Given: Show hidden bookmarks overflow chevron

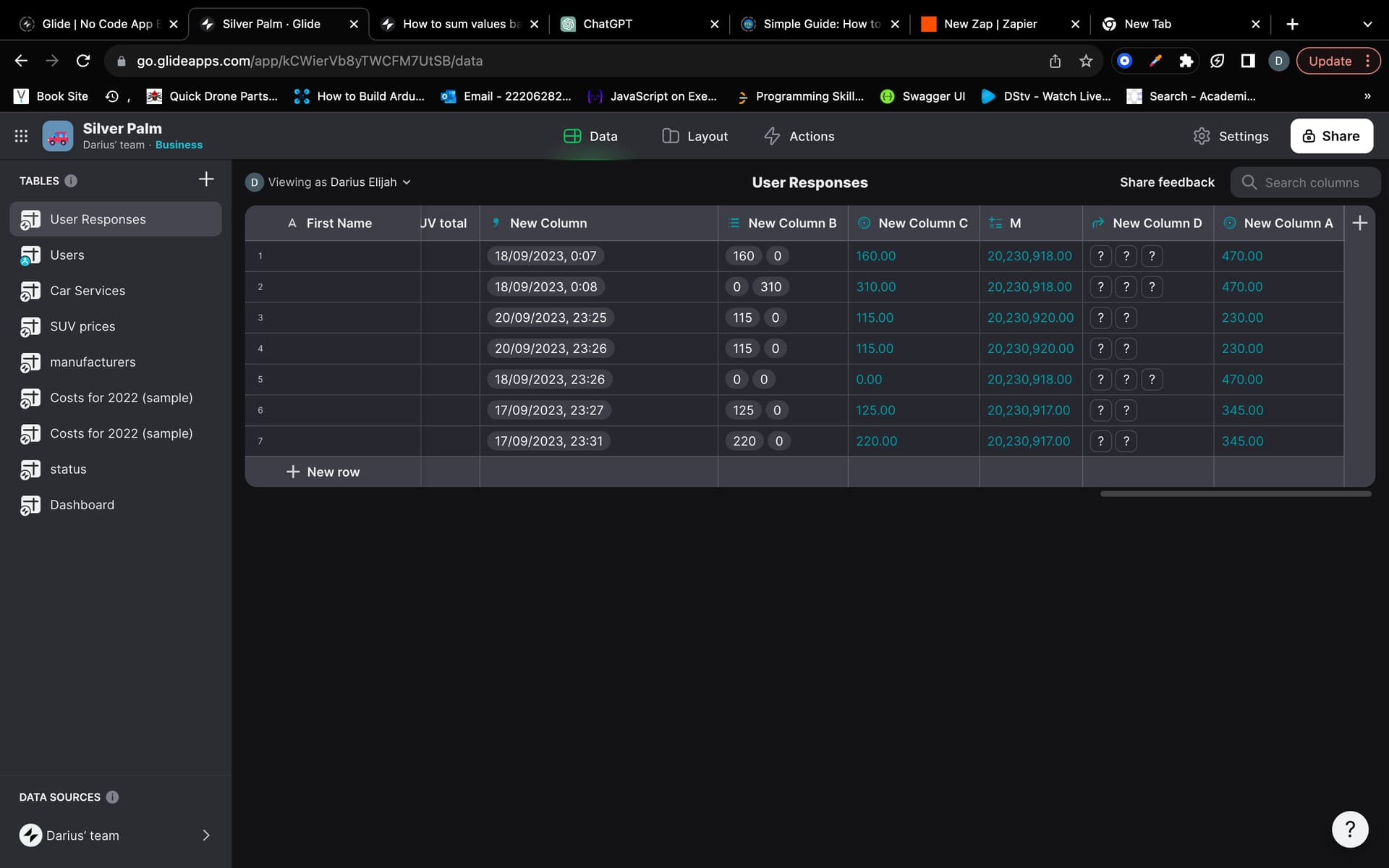Looking at the screenshot, I should click(1367, 96).
